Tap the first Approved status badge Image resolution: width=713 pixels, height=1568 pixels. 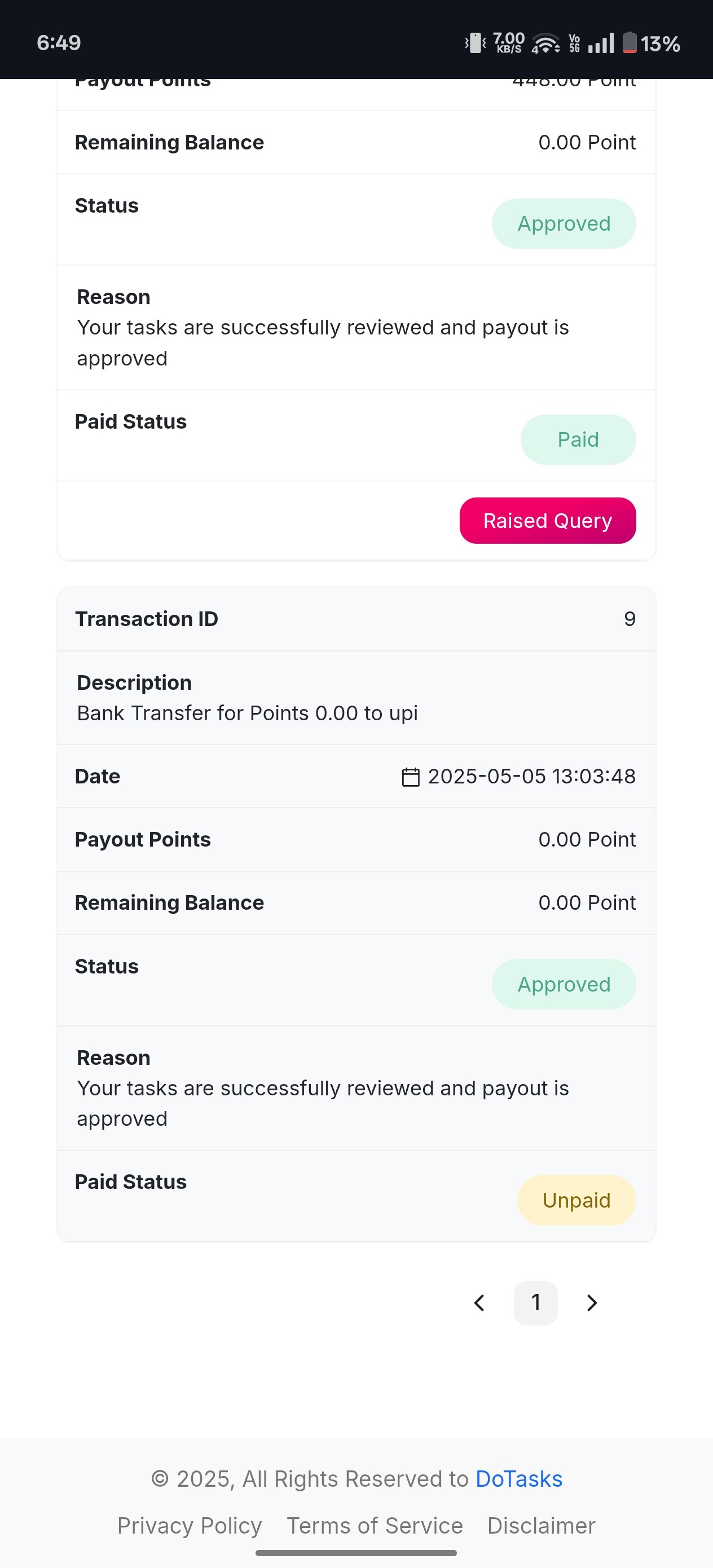click(564, 223)
